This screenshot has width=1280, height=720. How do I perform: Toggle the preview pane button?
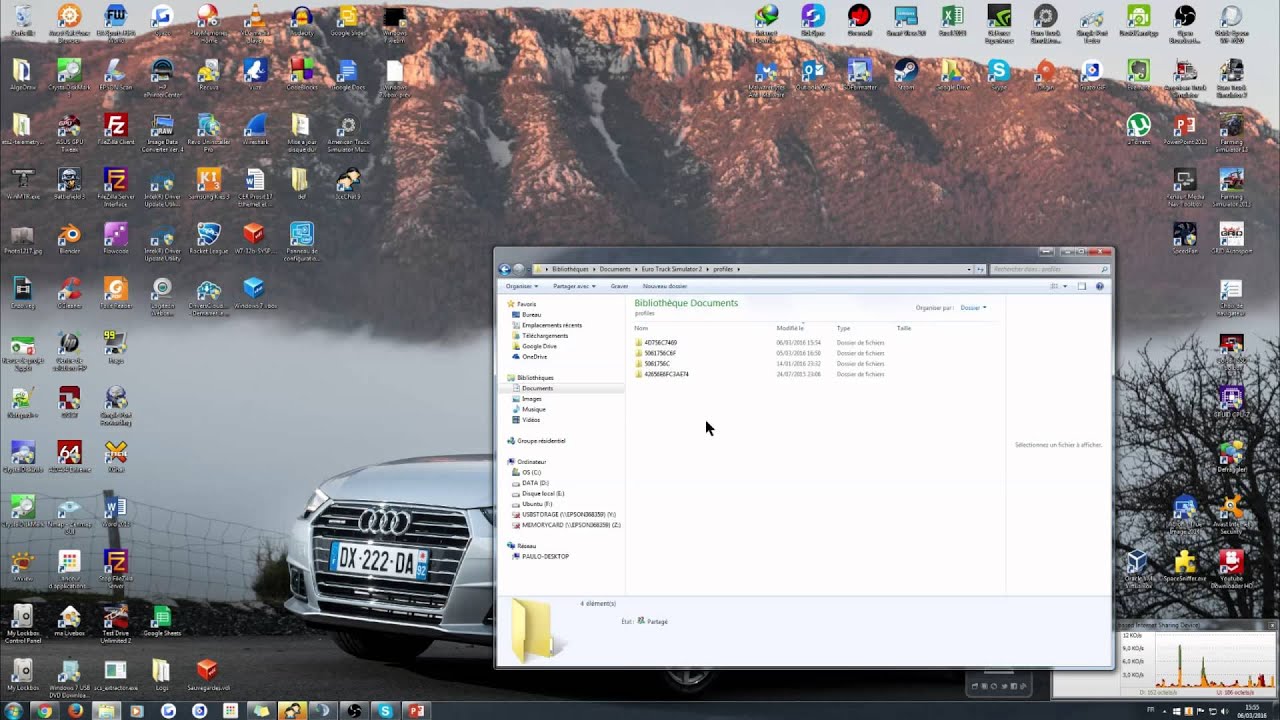tap(1081, 286)
